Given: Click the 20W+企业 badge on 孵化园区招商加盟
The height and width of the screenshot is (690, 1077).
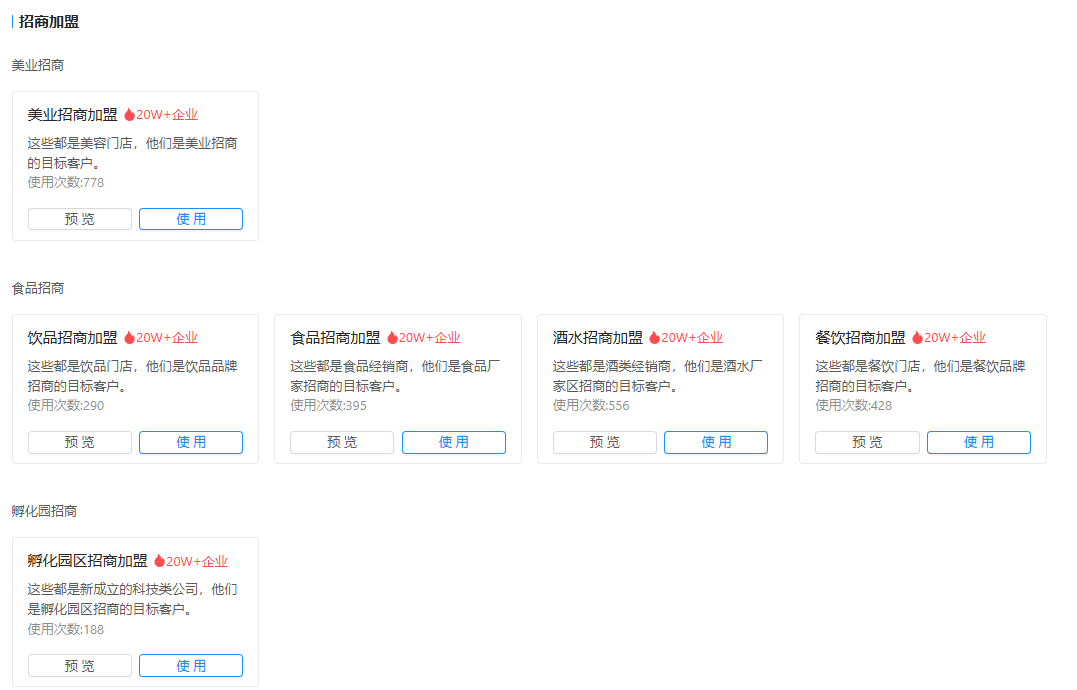Looking at the screenshot, I should pyautogui.click(x=197, y=562).
